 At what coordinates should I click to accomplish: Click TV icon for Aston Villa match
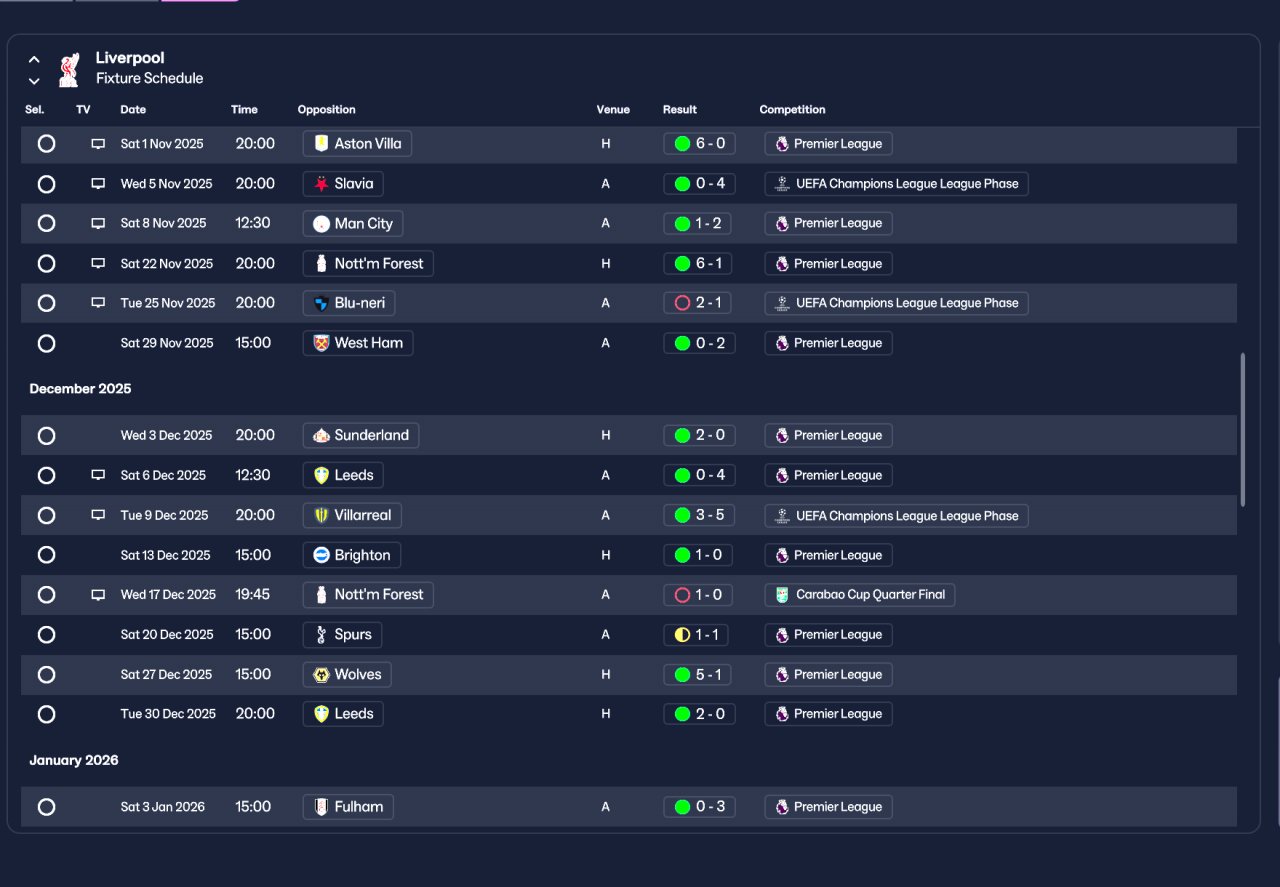pos(98,144)
